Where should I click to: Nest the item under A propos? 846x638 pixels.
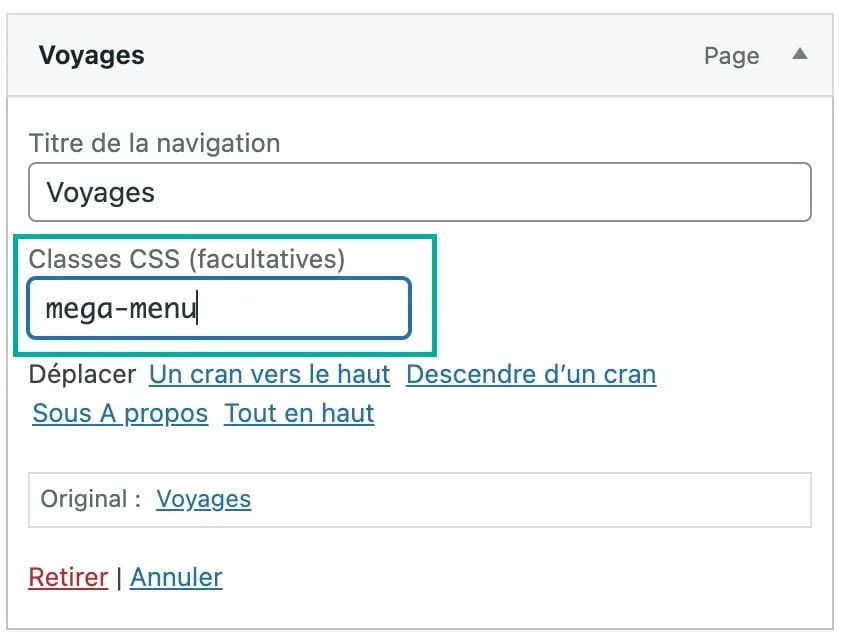pyautogui.click(x=119, y=413)
